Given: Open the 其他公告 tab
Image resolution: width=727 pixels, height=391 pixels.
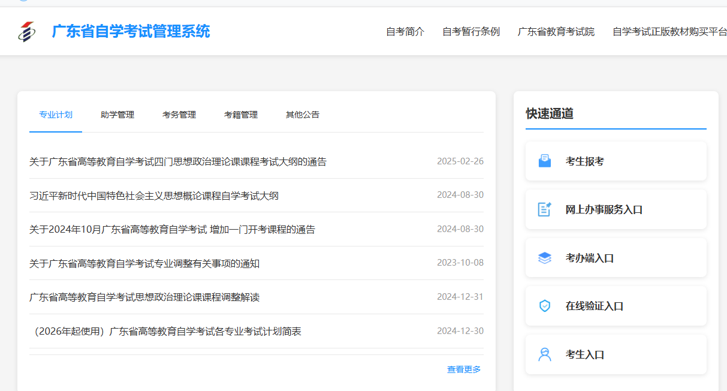Looking at the screenshot, I should point(302,115).
